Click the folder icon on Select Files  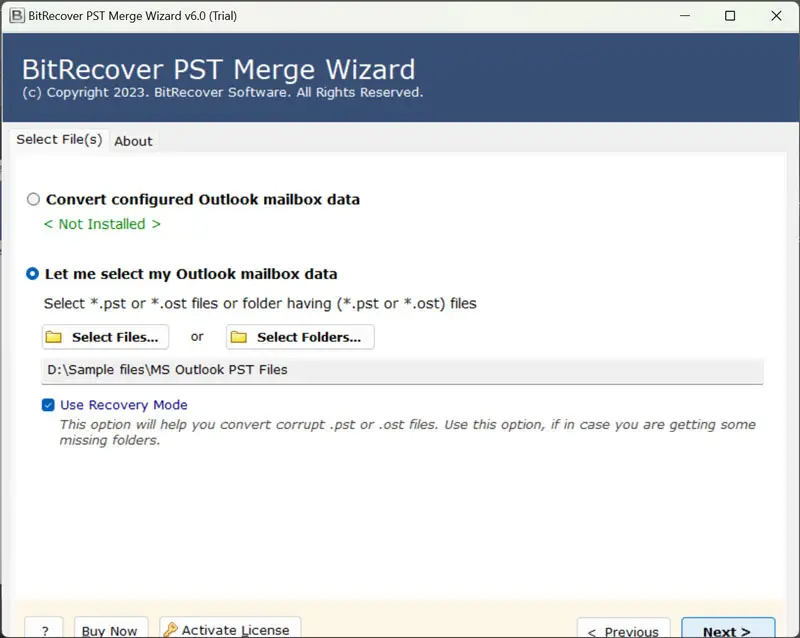[x=54, y=338]
